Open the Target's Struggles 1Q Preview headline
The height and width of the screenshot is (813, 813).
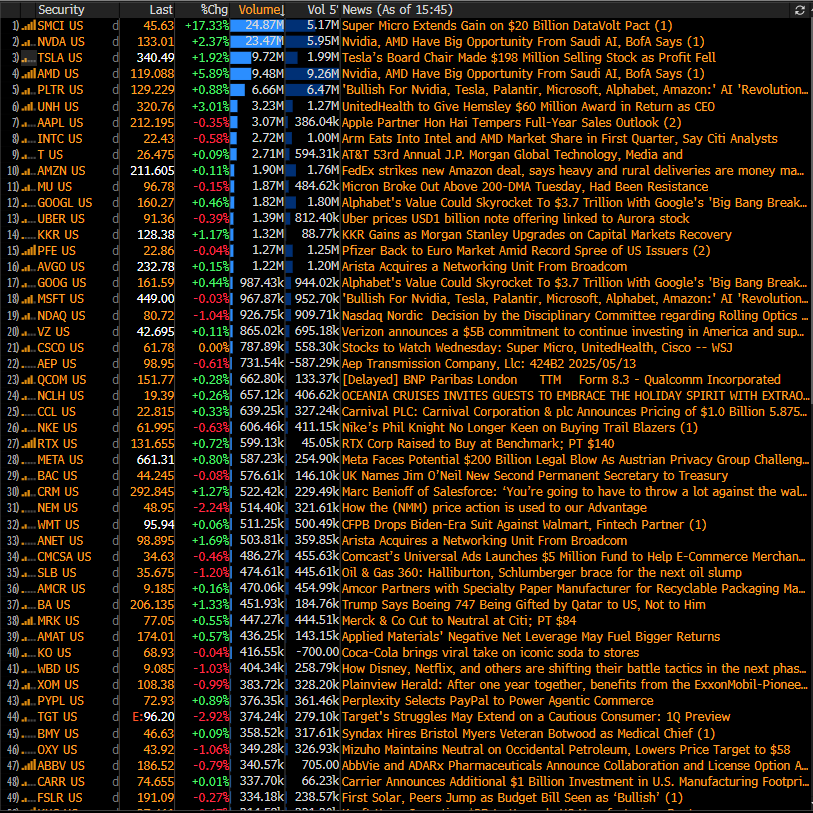pyautogui.click(x=536, y=717)
